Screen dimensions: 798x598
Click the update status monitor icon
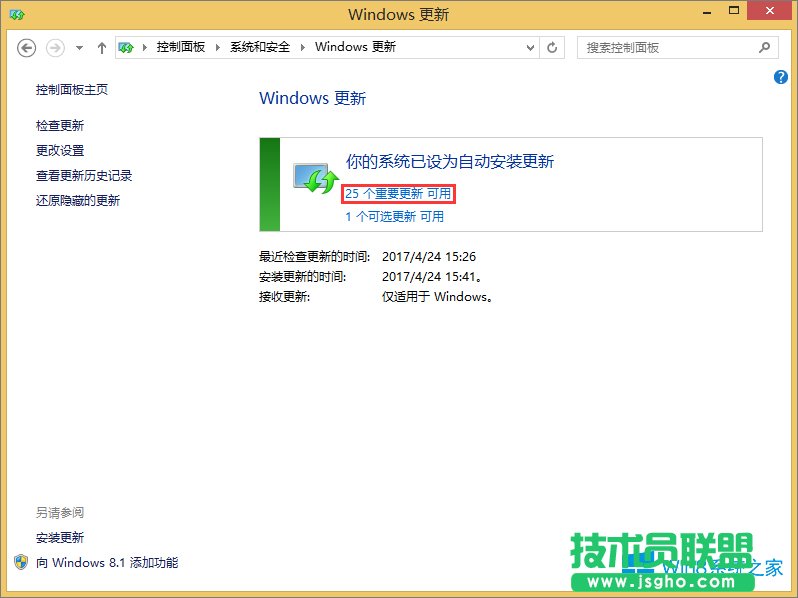click(x=316, y=178)
